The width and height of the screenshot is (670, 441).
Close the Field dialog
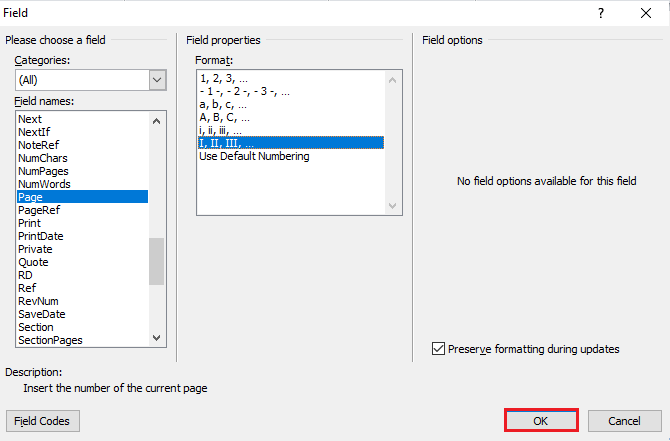point(646,13)
